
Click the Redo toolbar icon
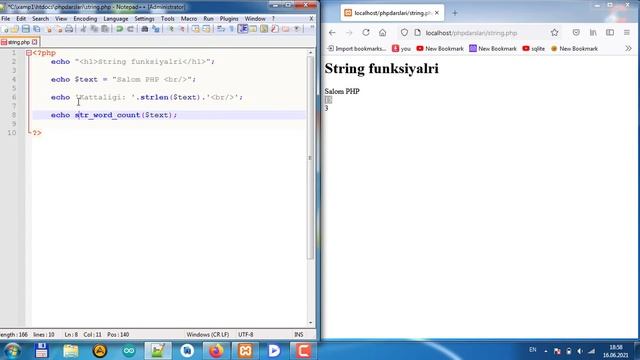[131, 29]
